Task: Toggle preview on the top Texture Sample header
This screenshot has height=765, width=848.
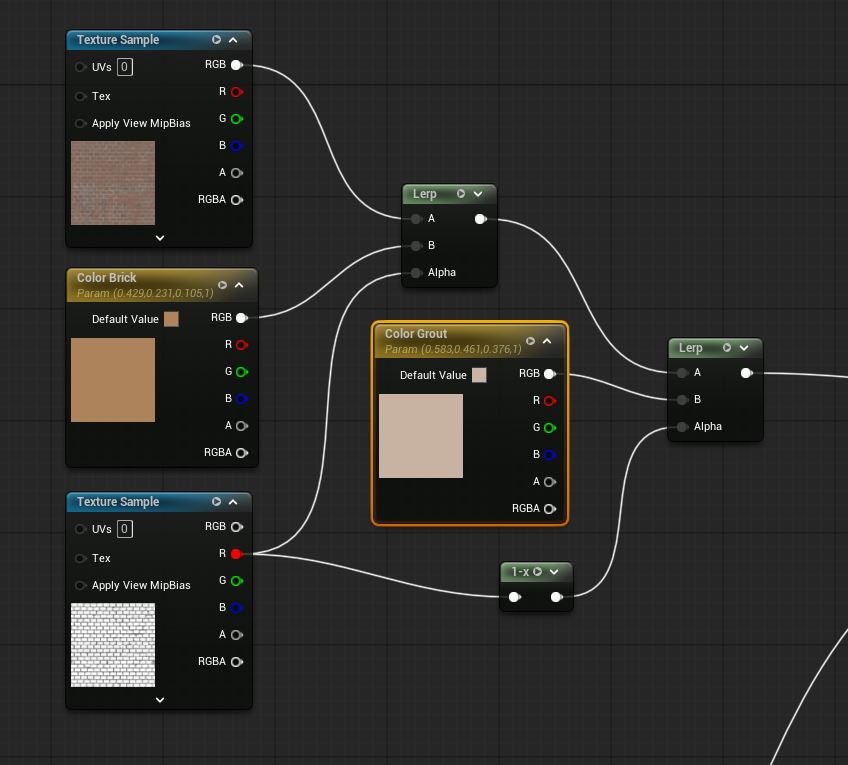Action: click(x=216, y=40)
